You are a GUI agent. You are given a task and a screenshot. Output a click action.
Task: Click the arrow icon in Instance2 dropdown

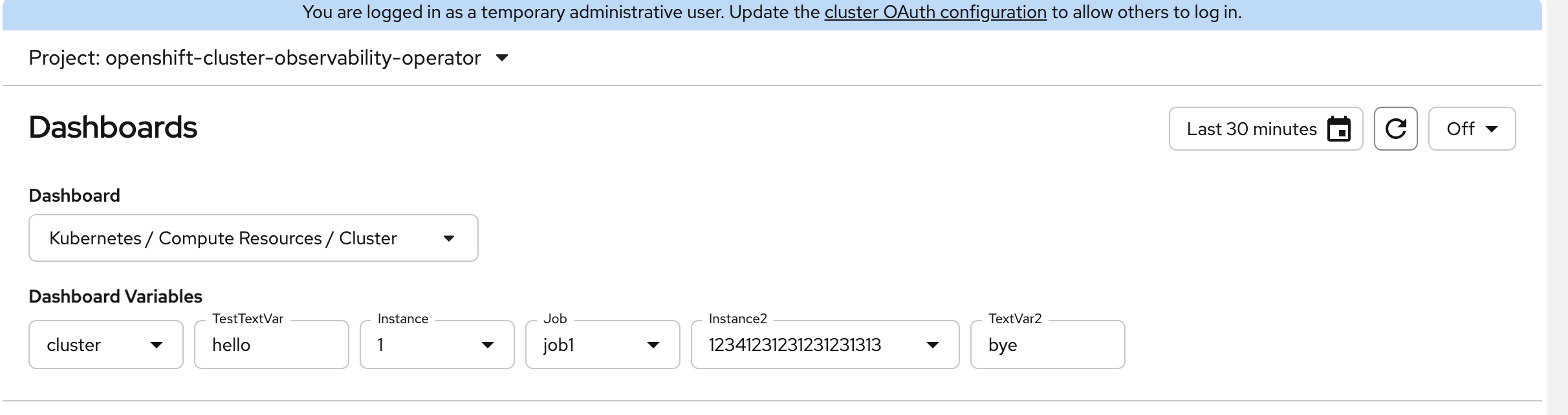932,345
